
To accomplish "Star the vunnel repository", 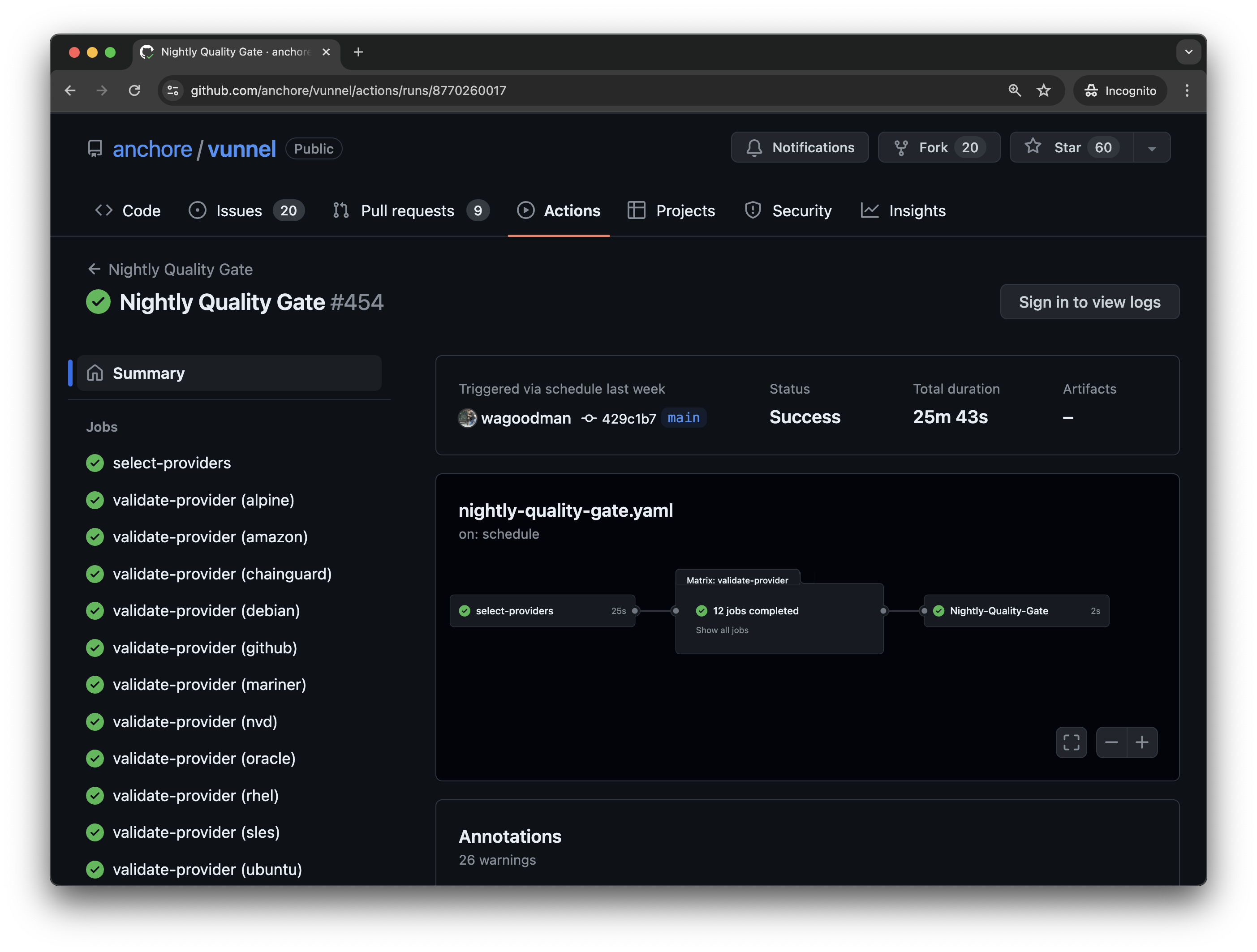I will tap(1071, 148).
